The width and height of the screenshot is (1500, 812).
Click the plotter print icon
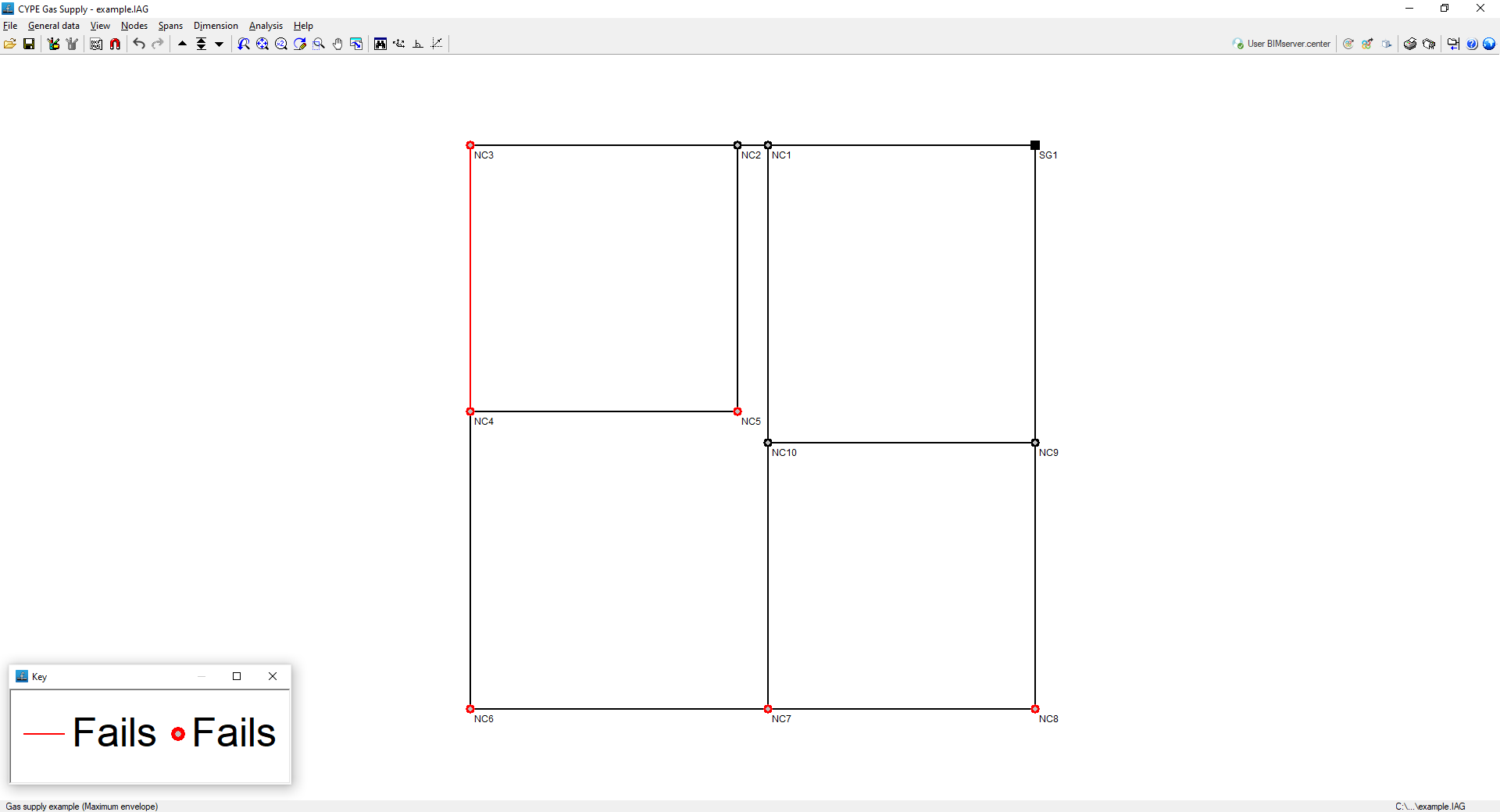[1429, 44]
